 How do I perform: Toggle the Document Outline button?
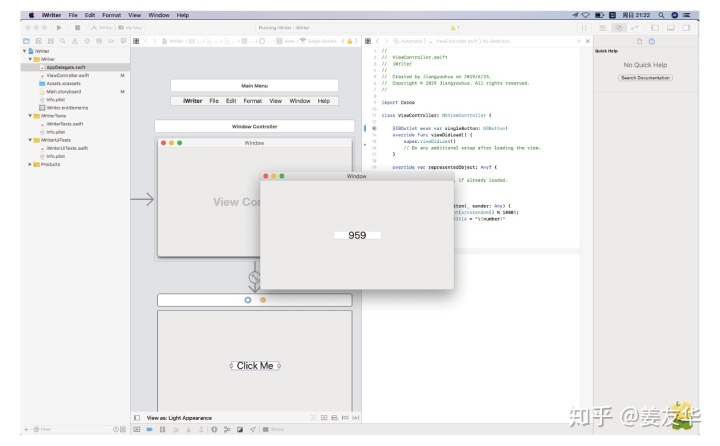137,418
